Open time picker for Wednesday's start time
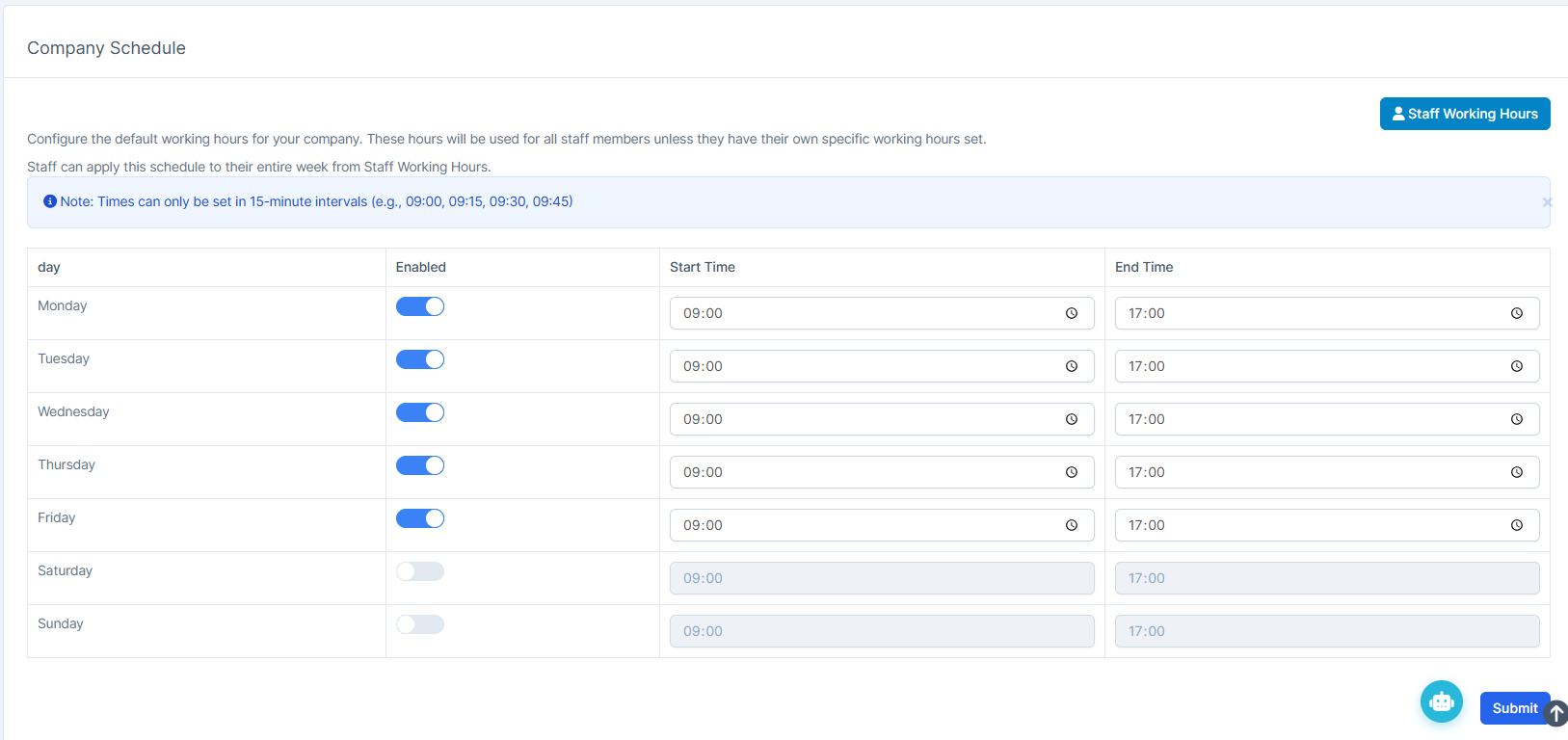The height and width of the screenshot is (740, 1568). click(1071, 419)
